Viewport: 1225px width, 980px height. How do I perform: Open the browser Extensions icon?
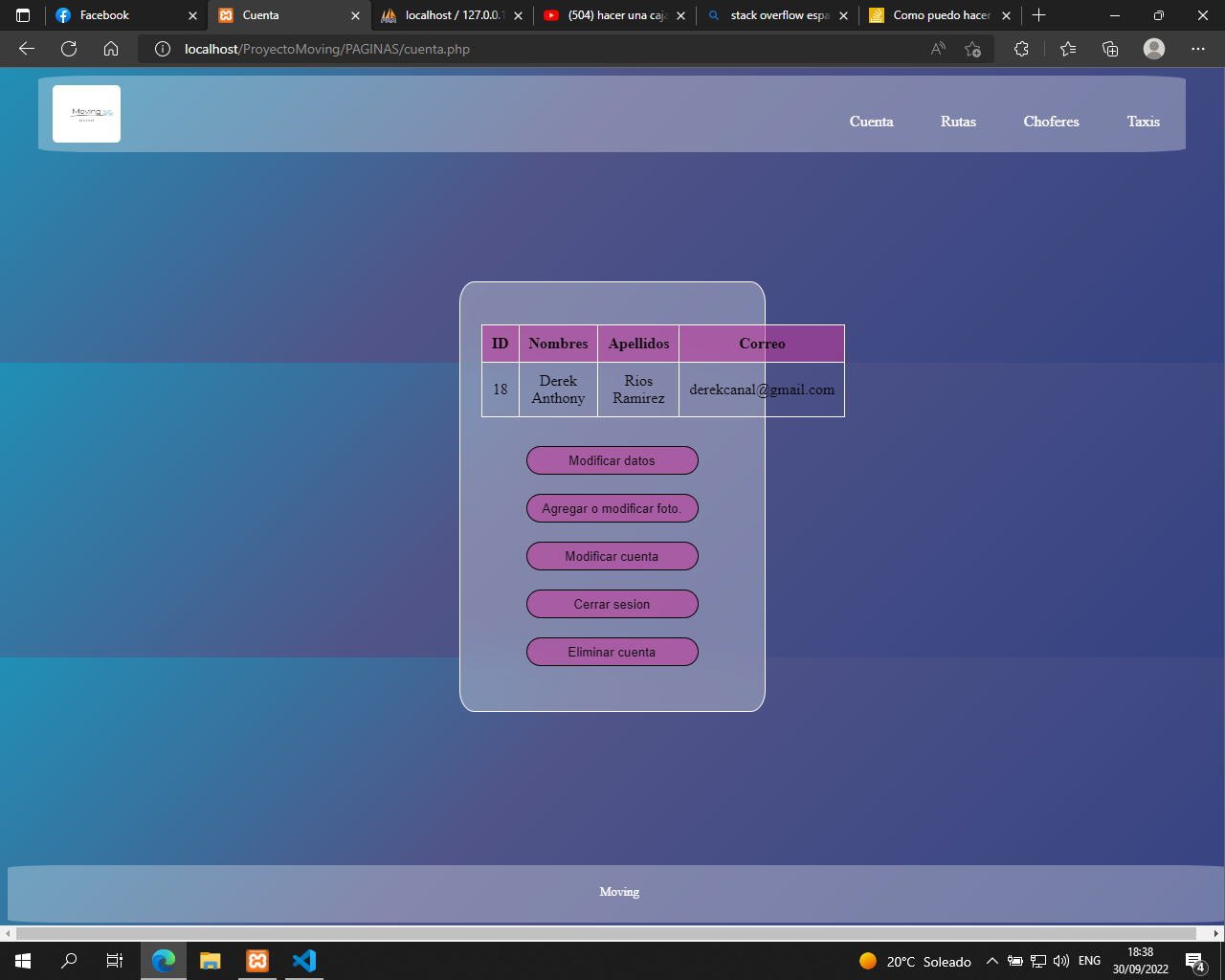tap(1021, 49)
